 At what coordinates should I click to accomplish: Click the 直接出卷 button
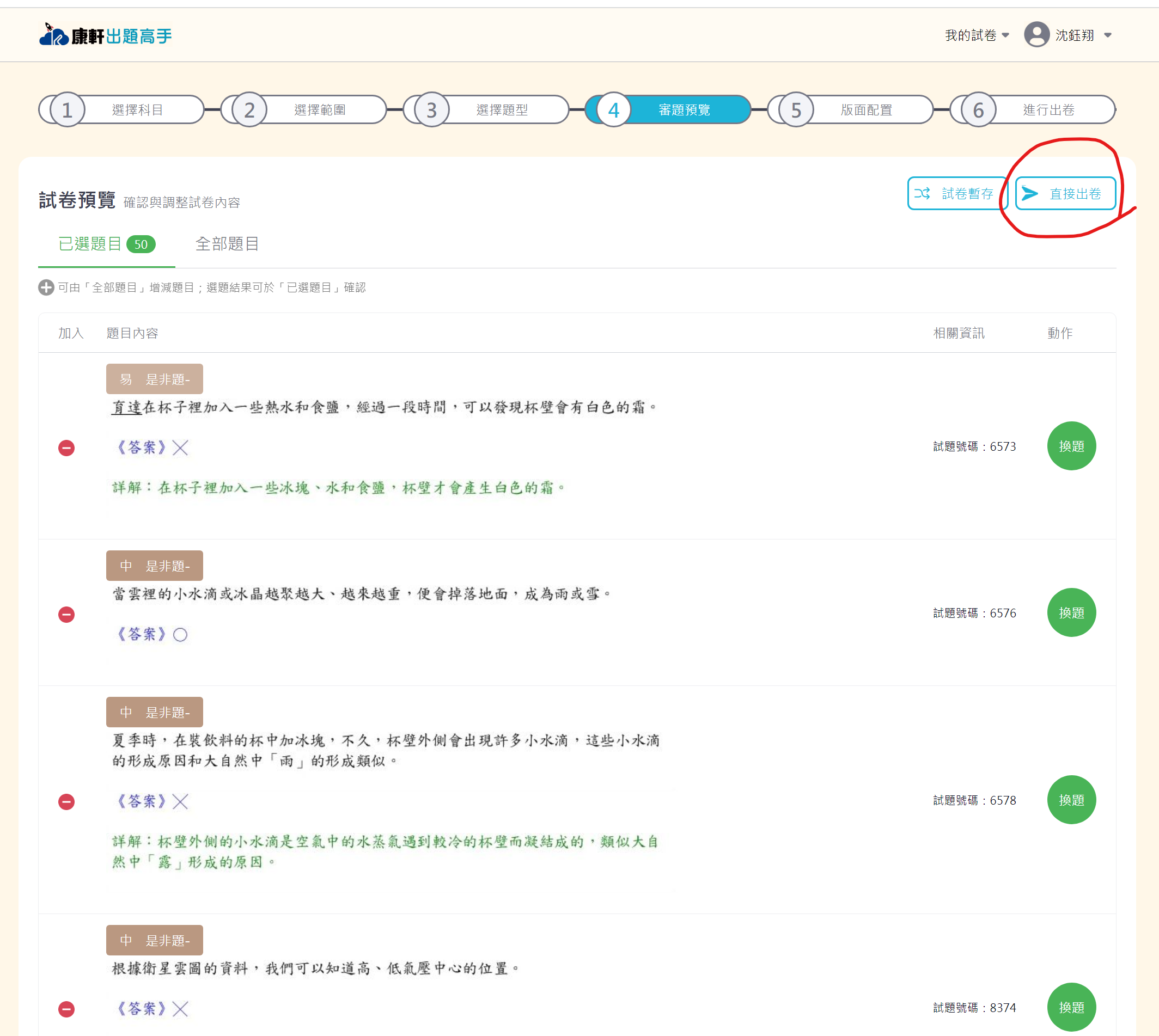[1065, 194]
